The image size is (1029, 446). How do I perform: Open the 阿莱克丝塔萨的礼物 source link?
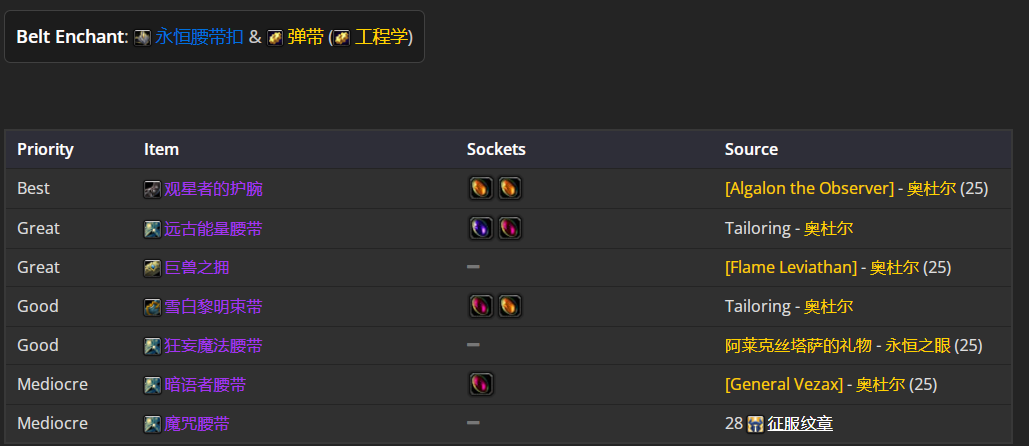(x=798, y=345)
